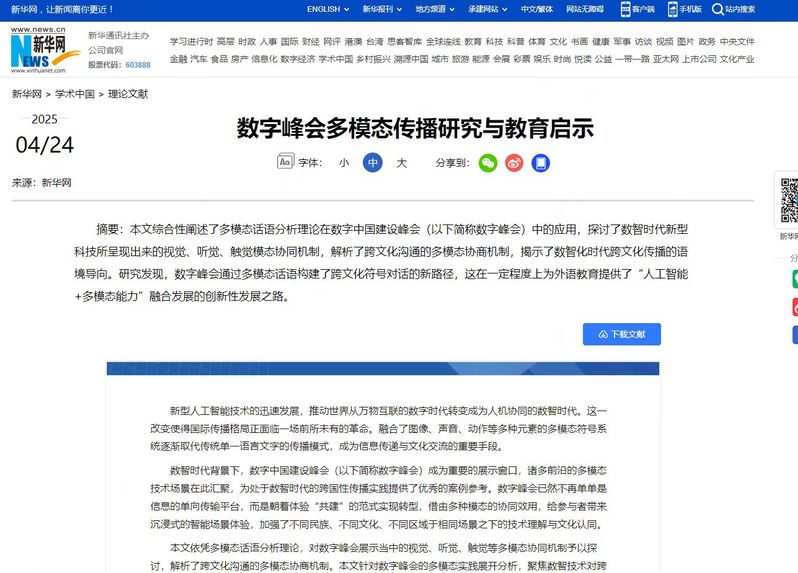Click the 教育 navigation item
Viewport: 798px width, 573px height.
[473, 42]
